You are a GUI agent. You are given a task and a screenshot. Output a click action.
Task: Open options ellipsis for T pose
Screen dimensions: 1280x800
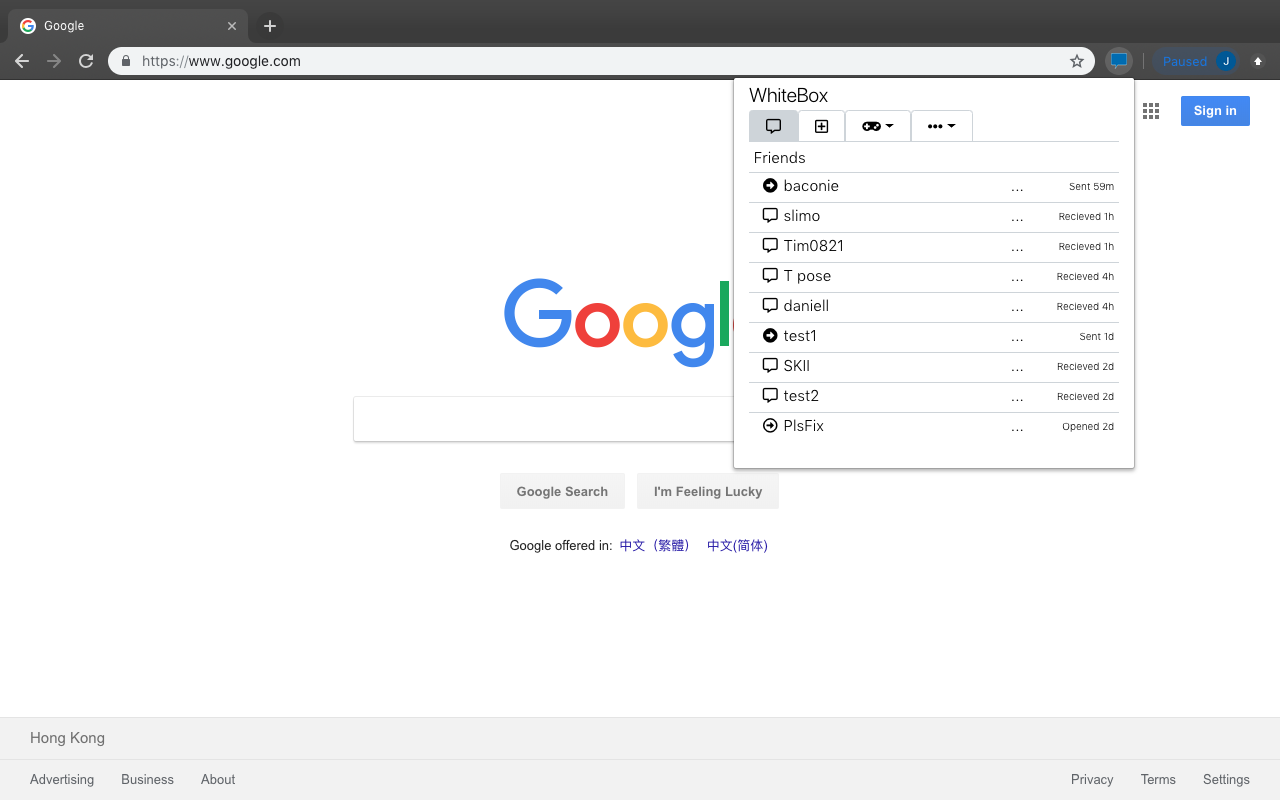[1017, 277]
